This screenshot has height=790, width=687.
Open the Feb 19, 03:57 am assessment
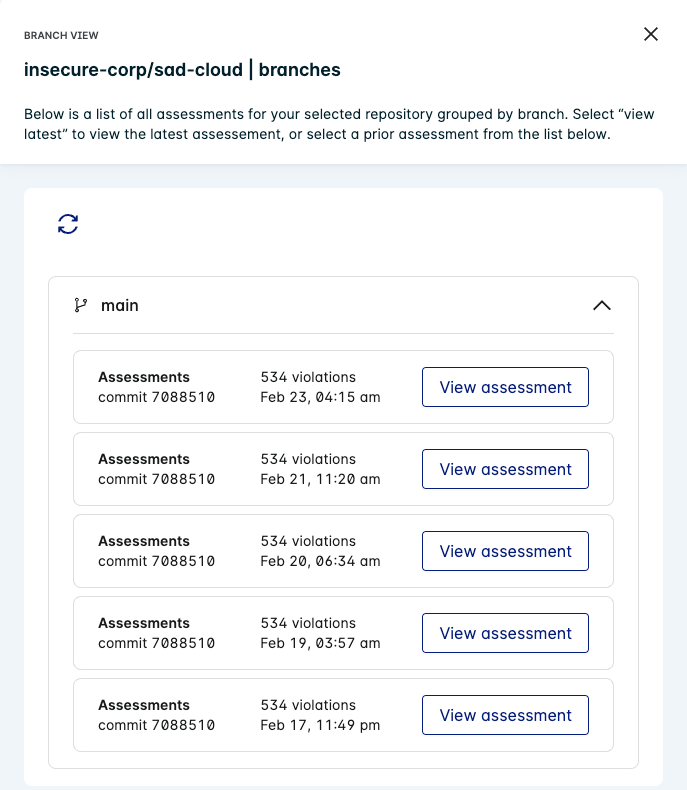pos(505,633)
